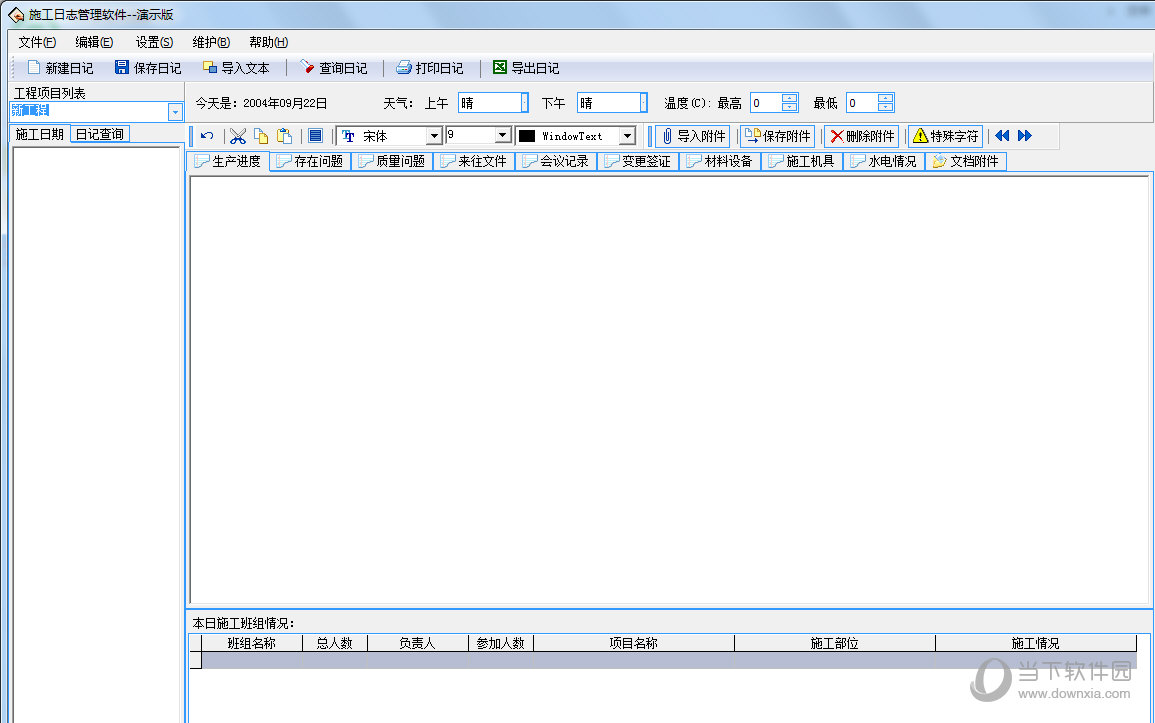Switch to the 施工日期 tab
This screenshot has width=1155, height=723.
(39, 134)
